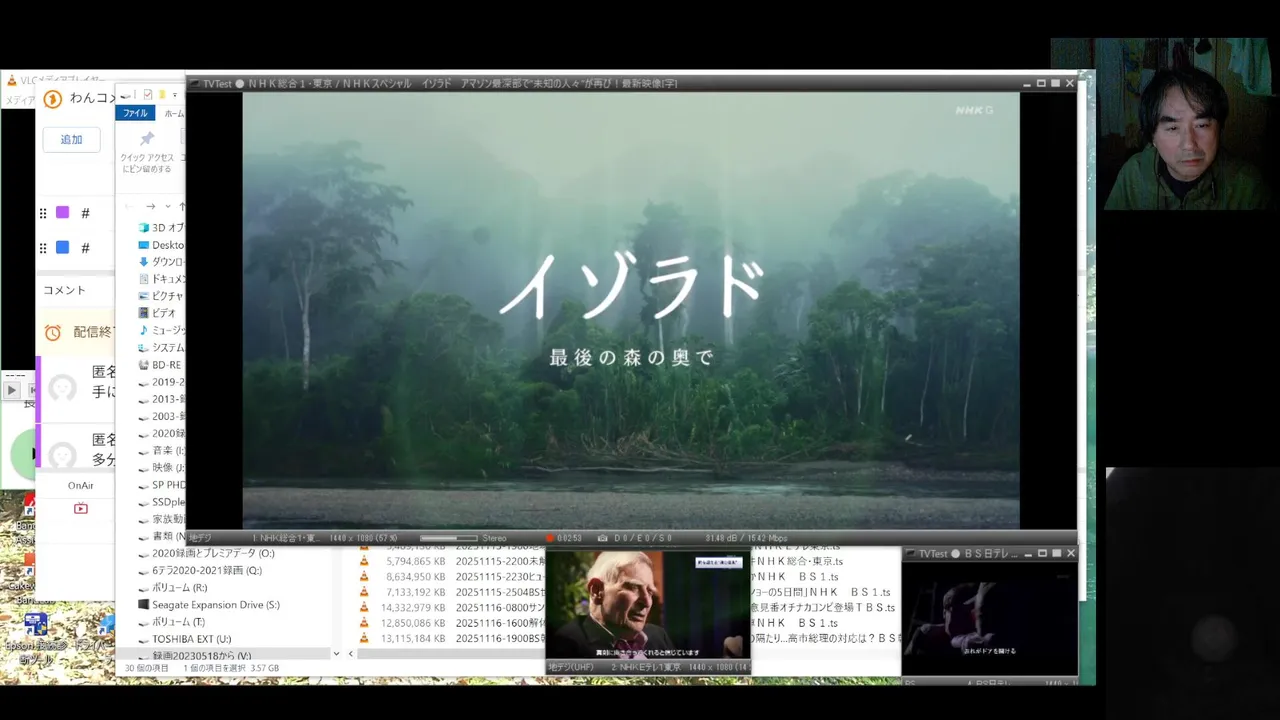Click the pin to Quick Access icon
The image size is (1280, 720).
(147, 139)
